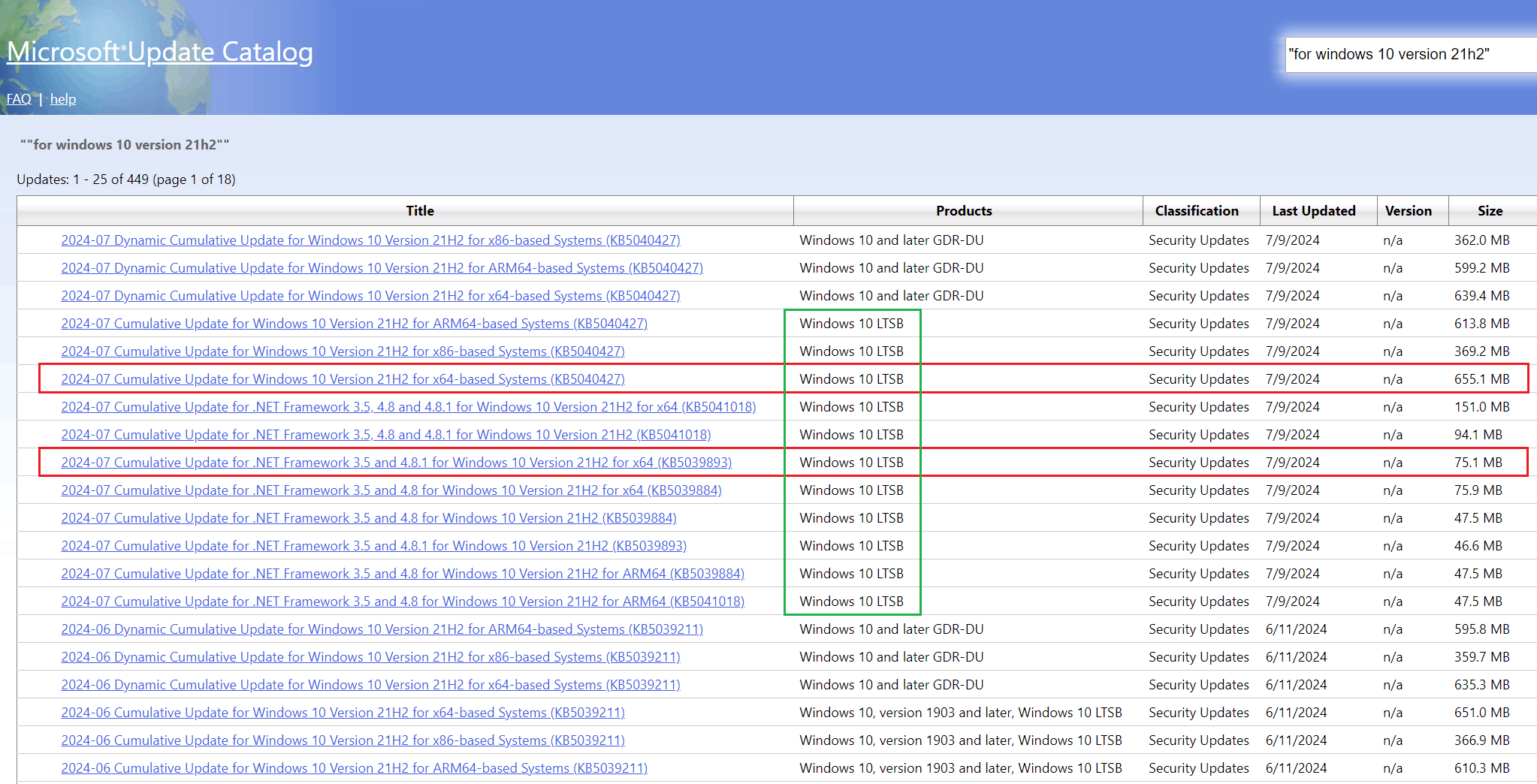This screenshot has width=1537, height=784.
Task: Open 2024-06 Cumulative Update ARM64-based Systems KB5039211 (610.3 MB)
Action: coord(354,768)
